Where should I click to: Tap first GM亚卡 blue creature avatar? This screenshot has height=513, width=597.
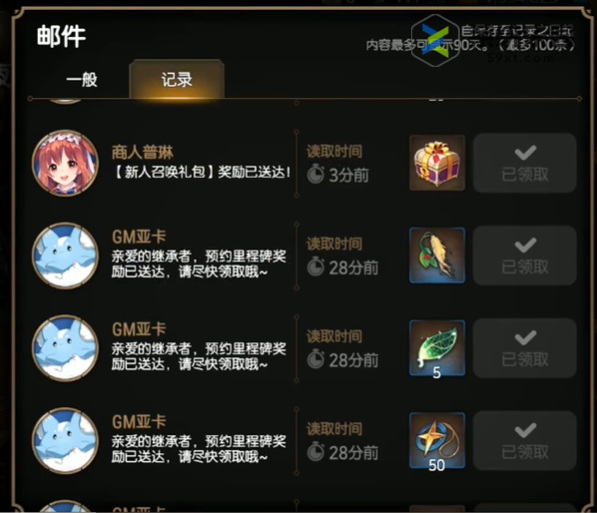click(65, 256)
